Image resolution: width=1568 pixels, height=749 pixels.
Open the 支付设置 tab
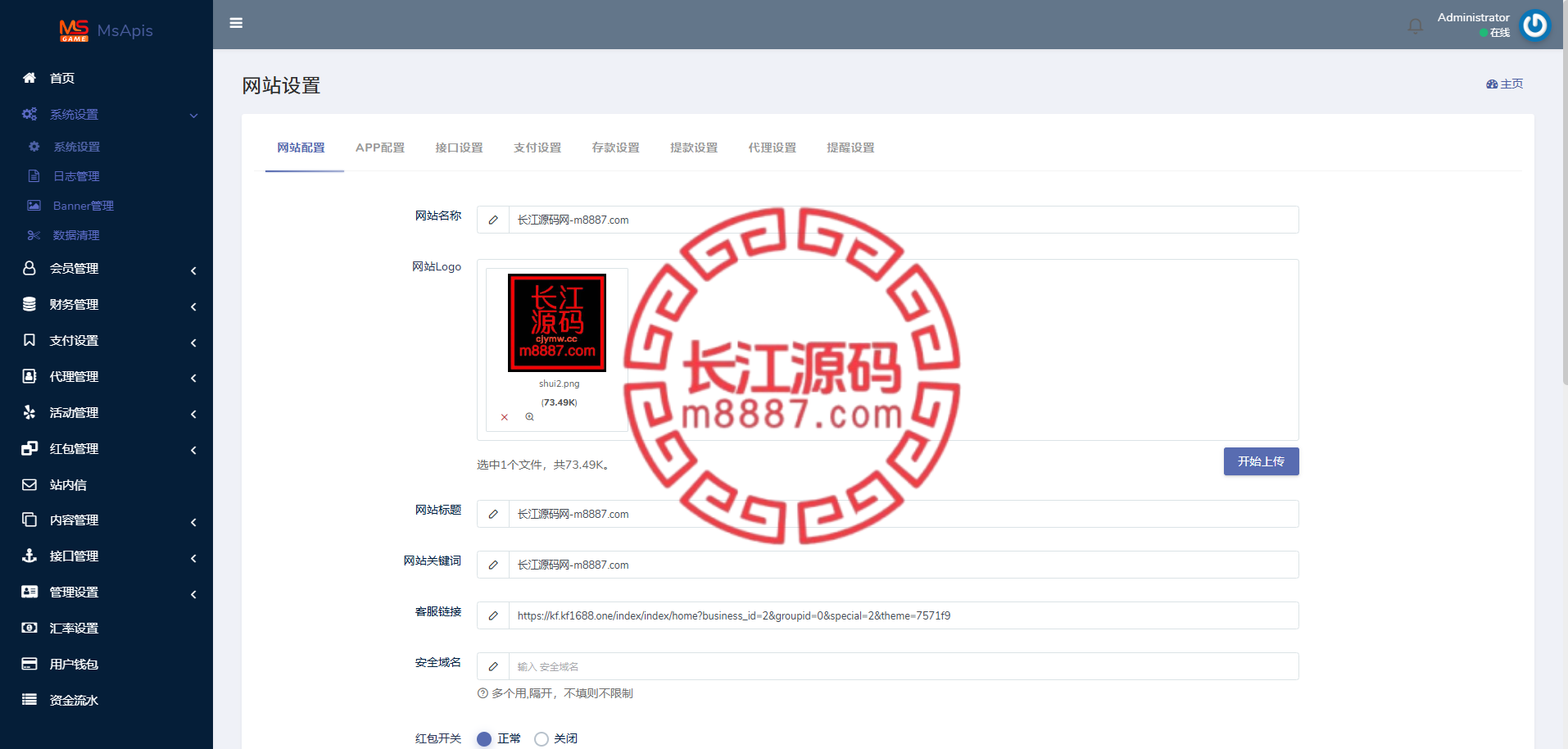click(x=537, y=148)
